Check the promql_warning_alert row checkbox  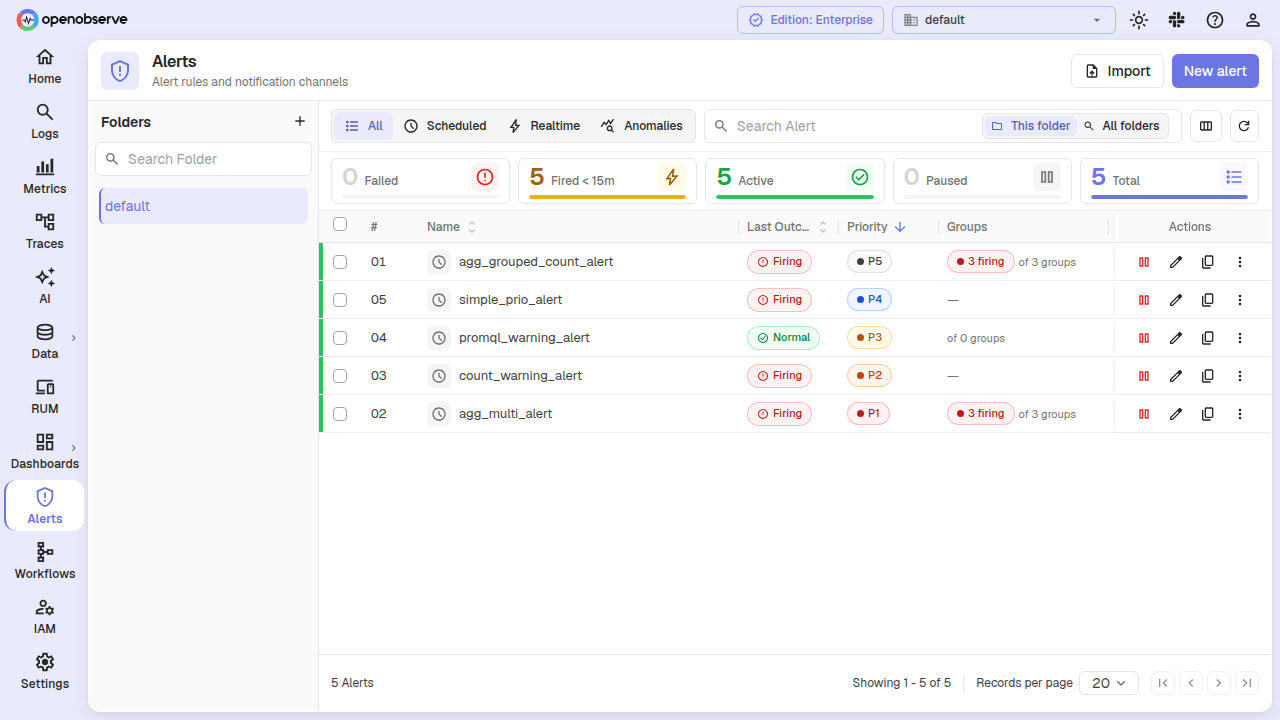tap(340, 338)
